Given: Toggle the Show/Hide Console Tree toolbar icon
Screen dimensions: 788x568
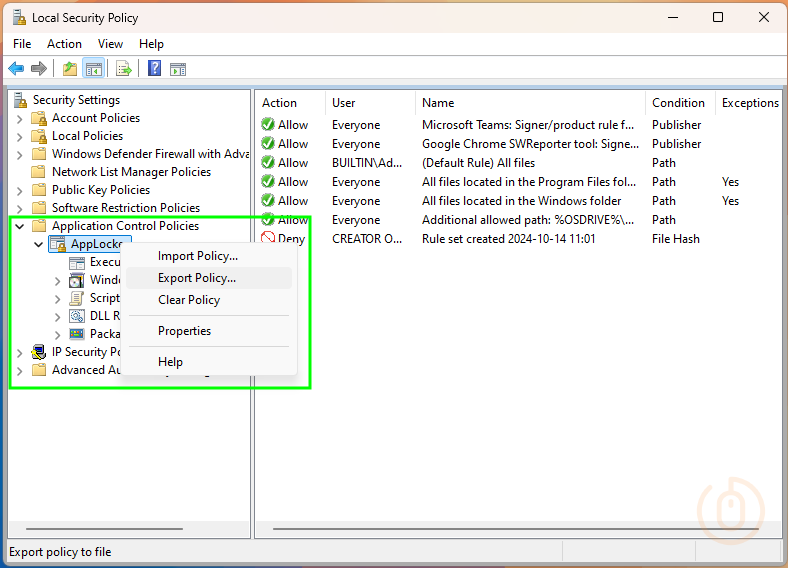Looking at the screenshot, I should coord(93,69).
